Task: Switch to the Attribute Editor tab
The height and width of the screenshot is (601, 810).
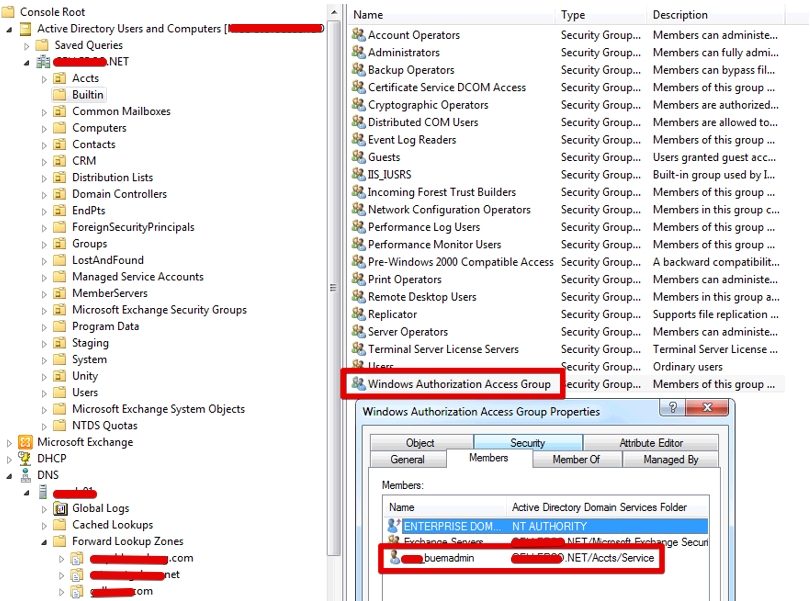Action: point(650,443)
